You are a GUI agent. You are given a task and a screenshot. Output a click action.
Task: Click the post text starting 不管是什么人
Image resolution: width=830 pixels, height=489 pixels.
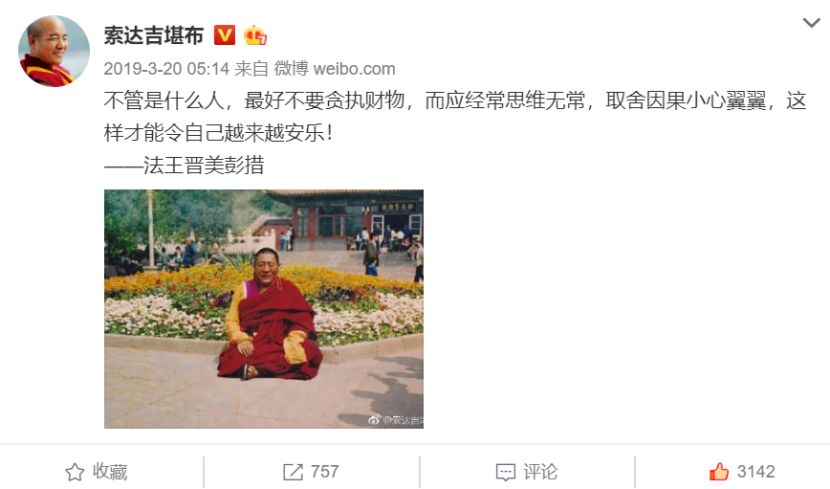coord(455,101)
